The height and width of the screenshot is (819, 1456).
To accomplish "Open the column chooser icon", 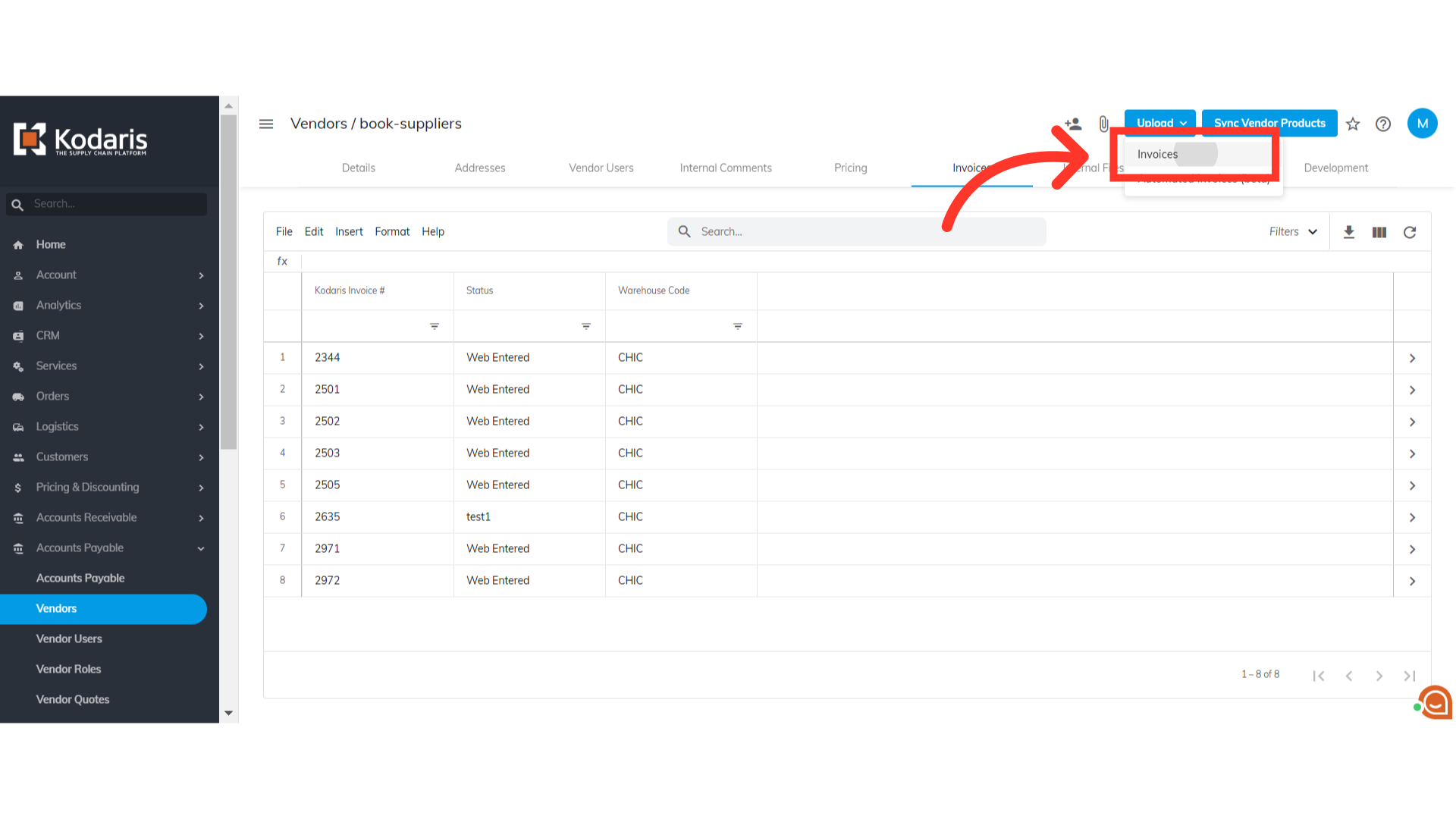I will 1379,232.
